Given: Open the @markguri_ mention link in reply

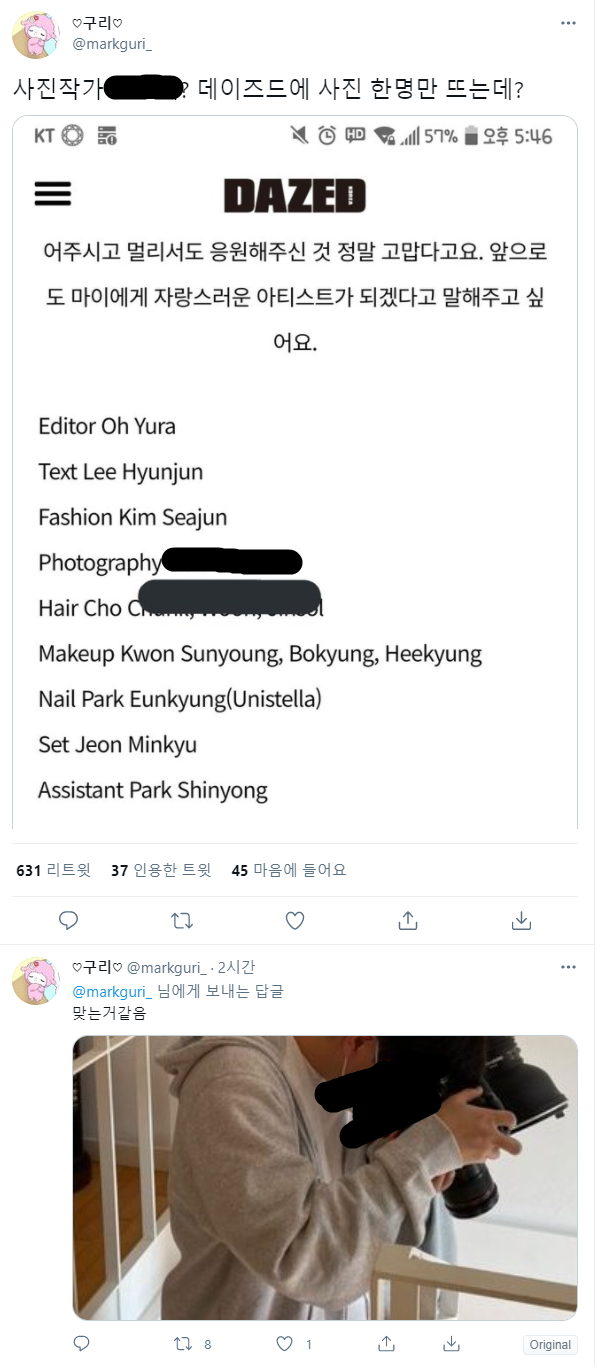Looking at the screenshot, I should point(112,991).
